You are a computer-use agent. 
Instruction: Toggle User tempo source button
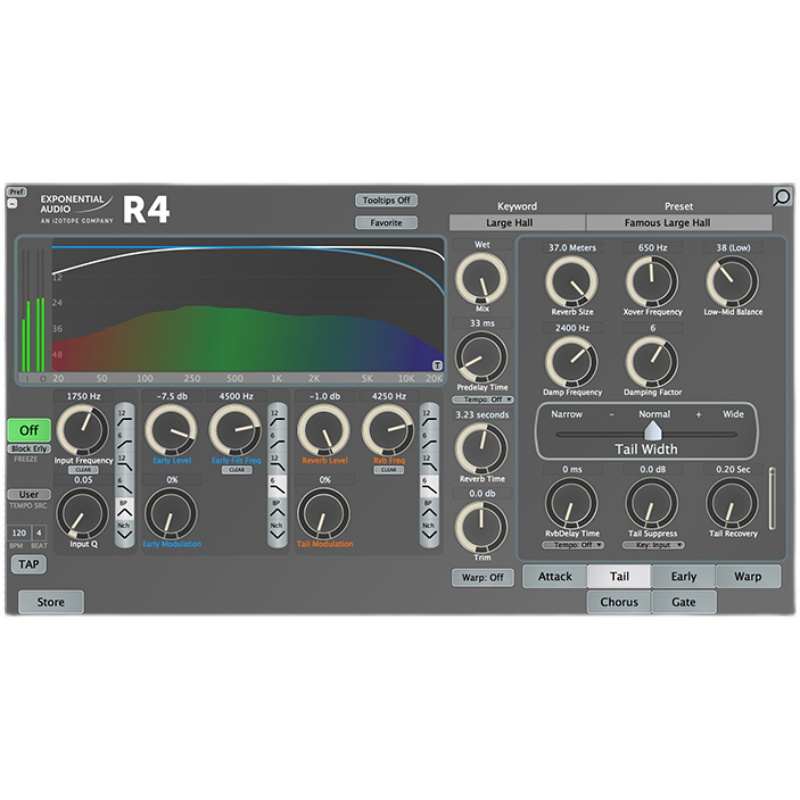click(x=29, y=494)
